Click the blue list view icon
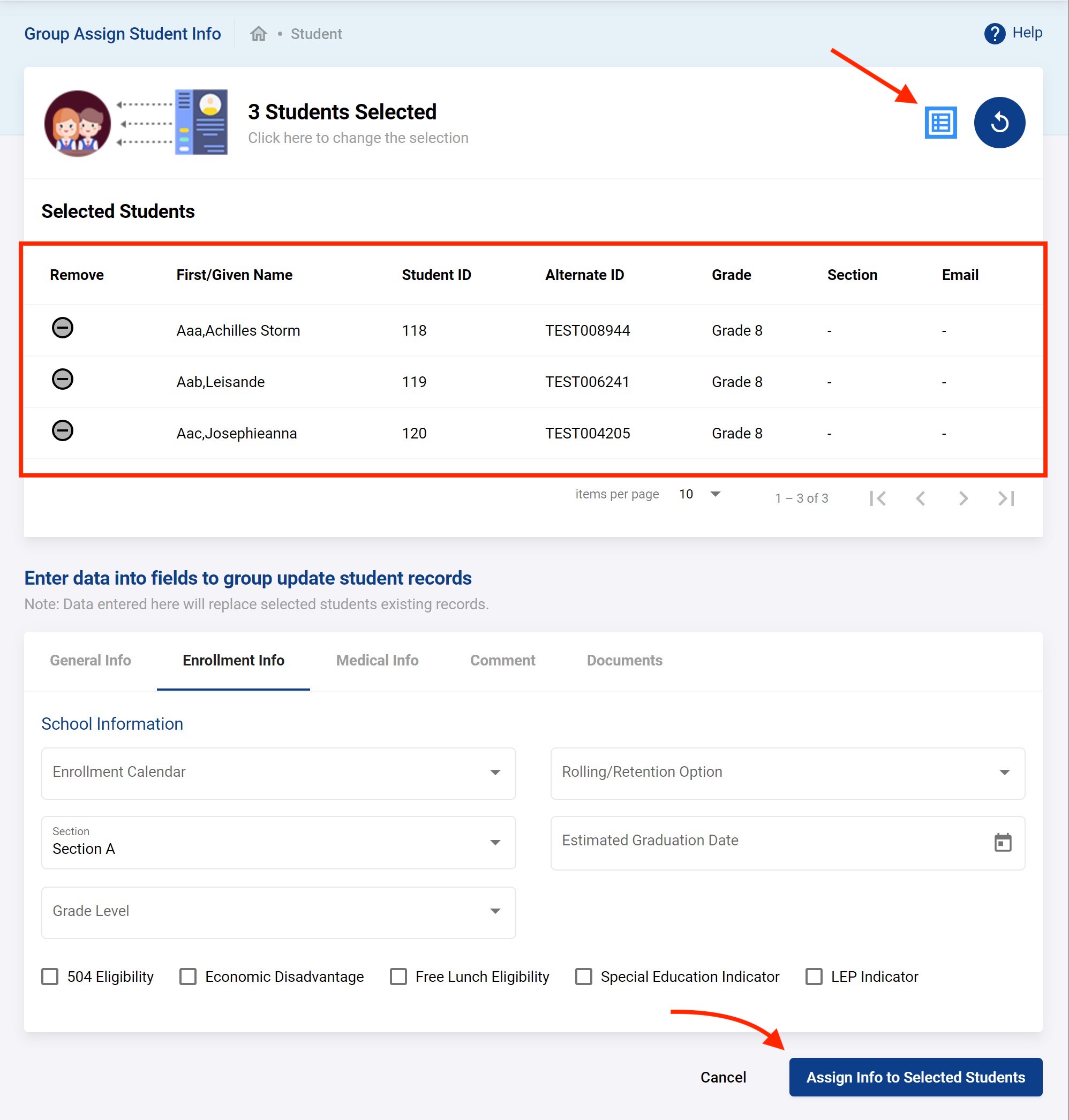Image resolution: width=1069 pixels, height=1120 pixels. (x=940, y=123)
